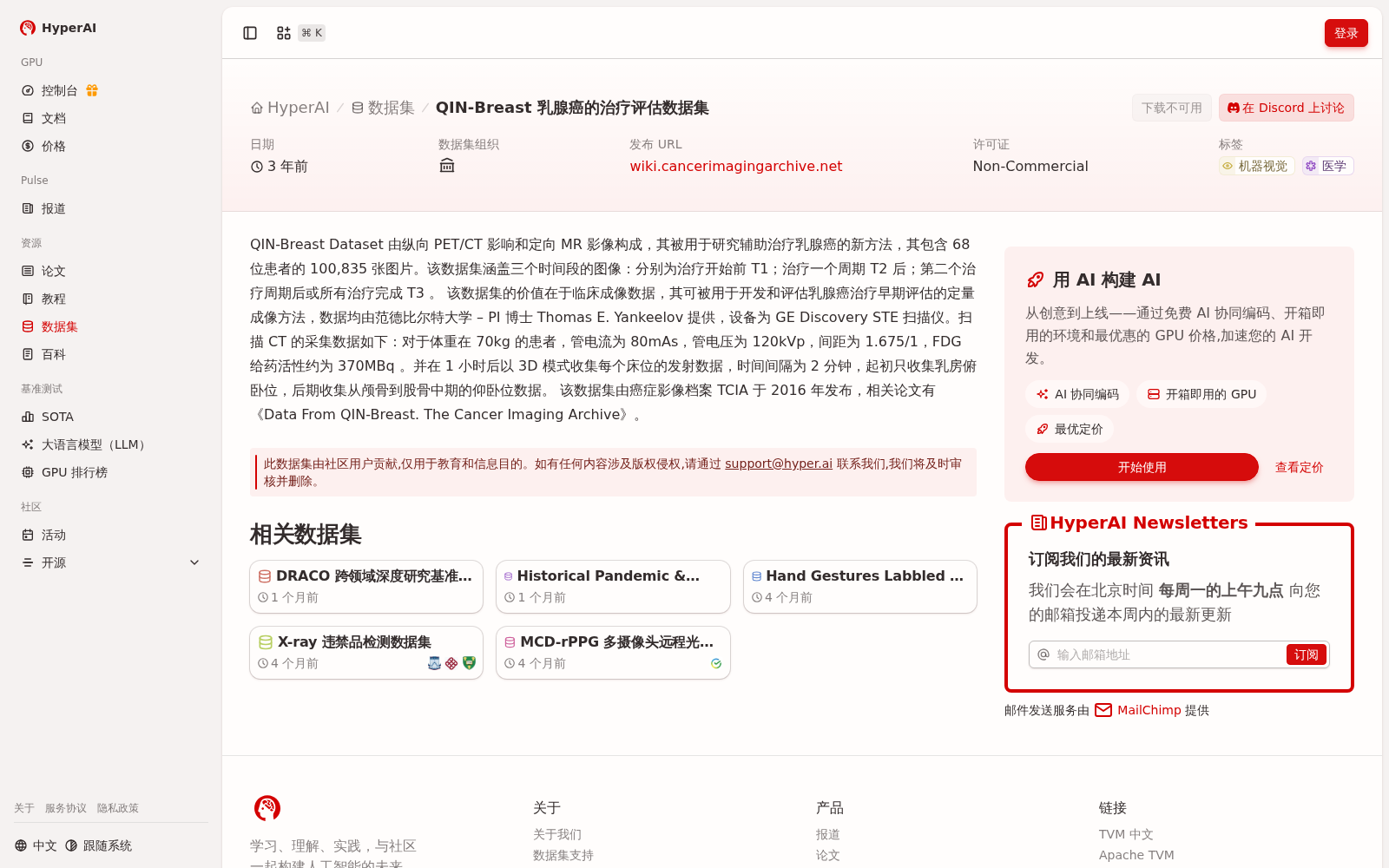Click 最优定价 chip

click(1070, 429)
